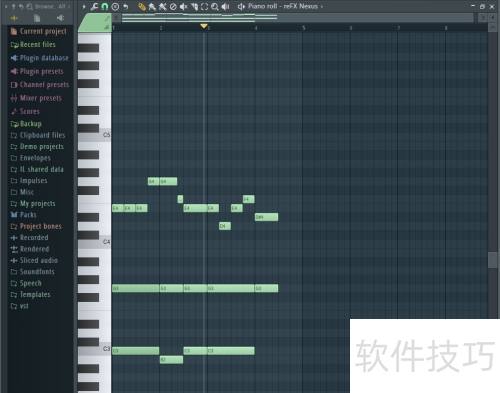The width and height of the screenshot is (500, 393).
Task: Open the Plugin presets folder
Action: 37,71
